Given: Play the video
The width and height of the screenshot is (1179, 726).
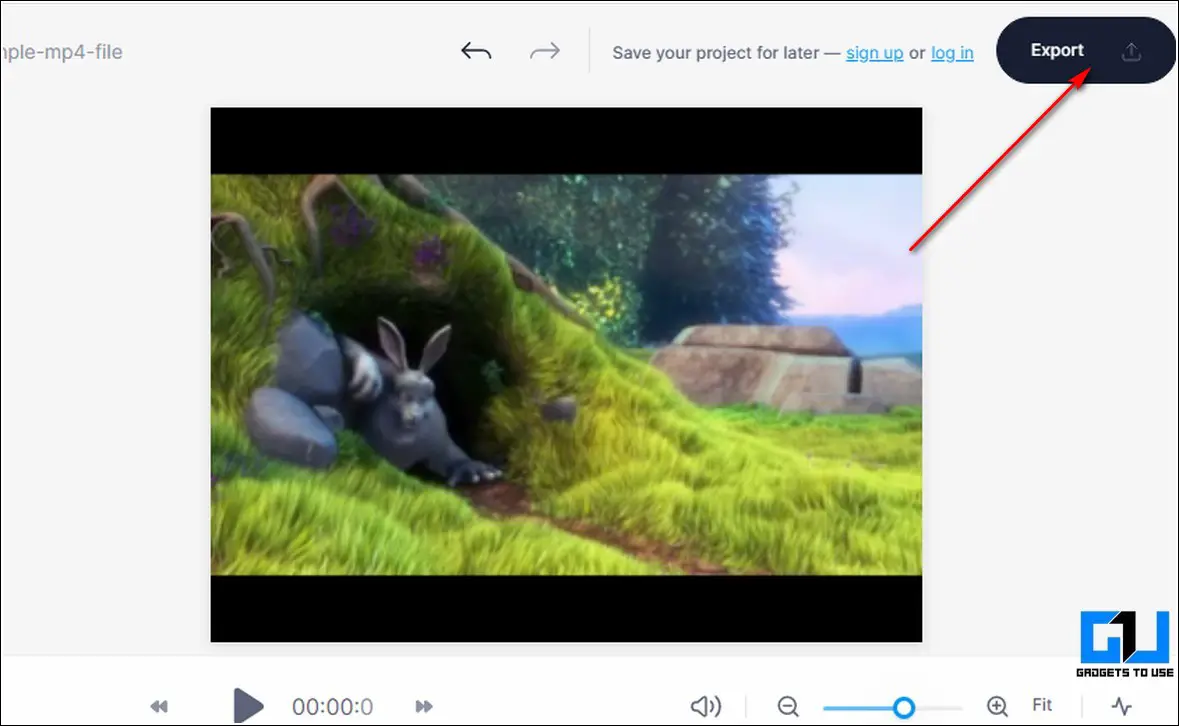Looking at the screenshot, I should [248, 706].
